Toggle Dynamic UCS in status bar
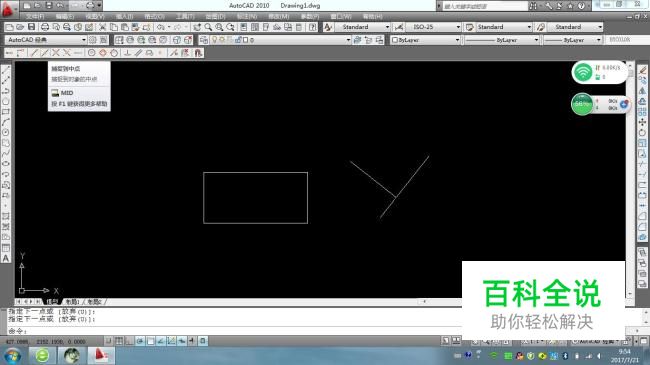The height and width of the screenshot is (365, 650). point(171,341)
